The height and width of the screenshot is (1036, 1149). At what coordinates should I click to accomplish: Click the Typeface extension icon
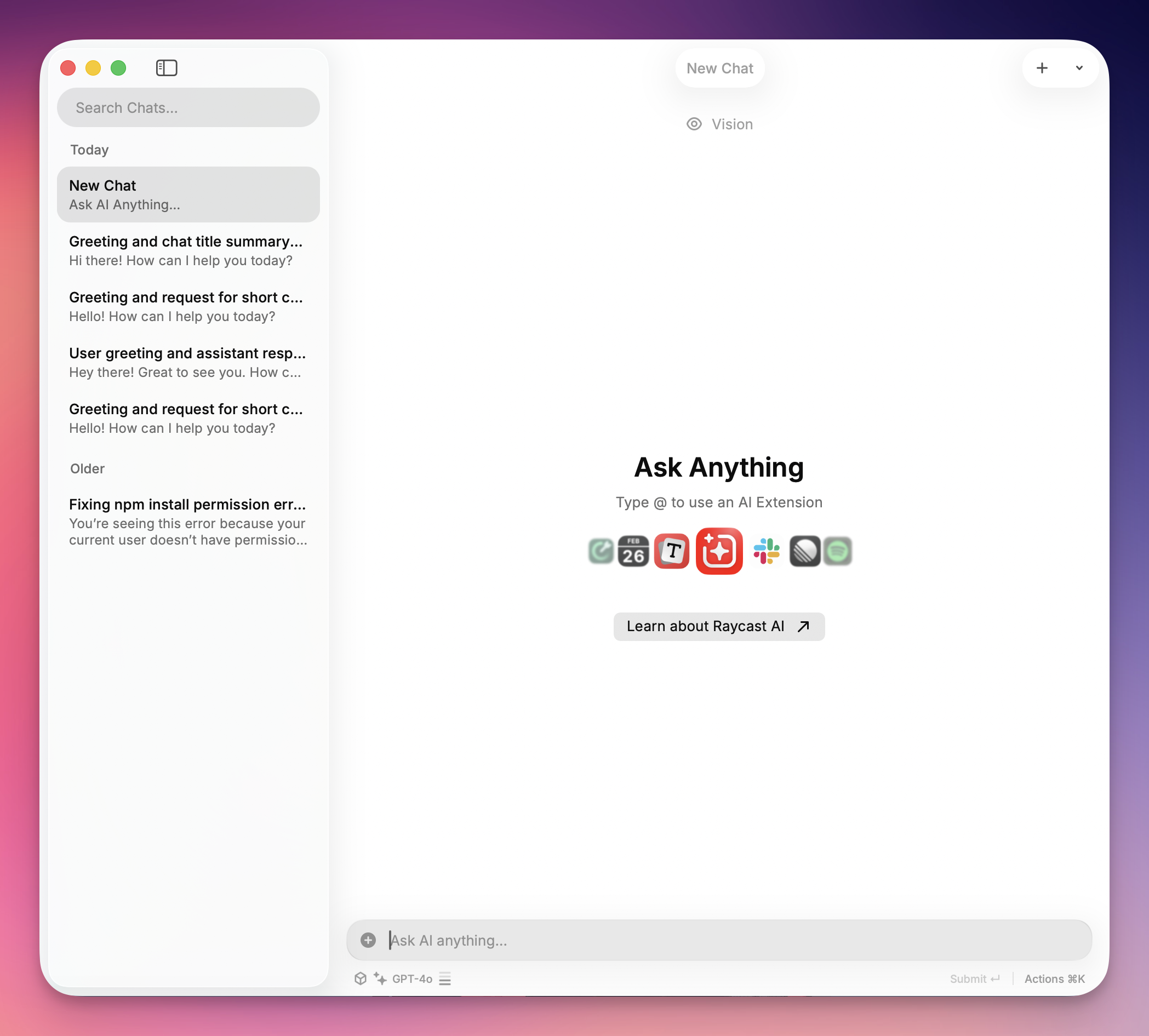[x=672, y=551]
